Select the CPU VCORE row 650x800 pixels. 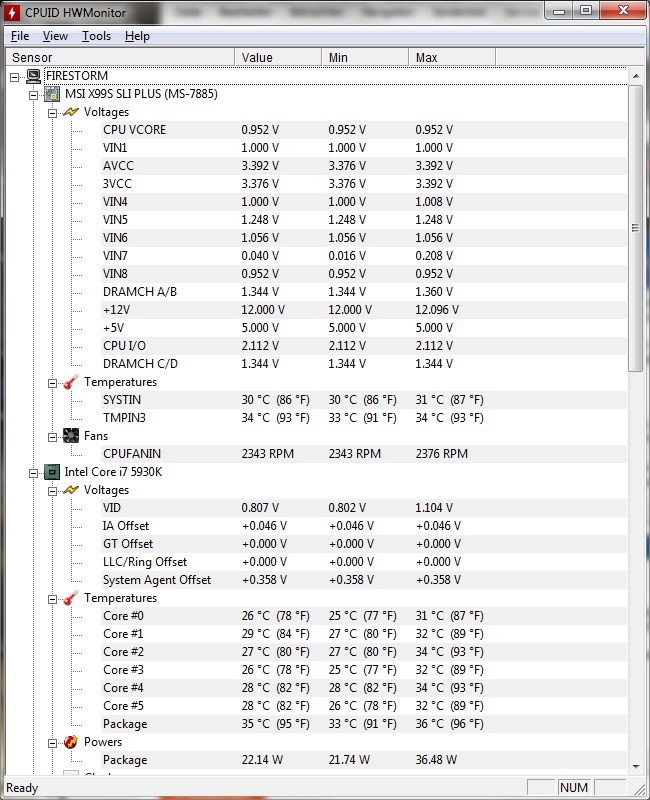click(364, 130)
